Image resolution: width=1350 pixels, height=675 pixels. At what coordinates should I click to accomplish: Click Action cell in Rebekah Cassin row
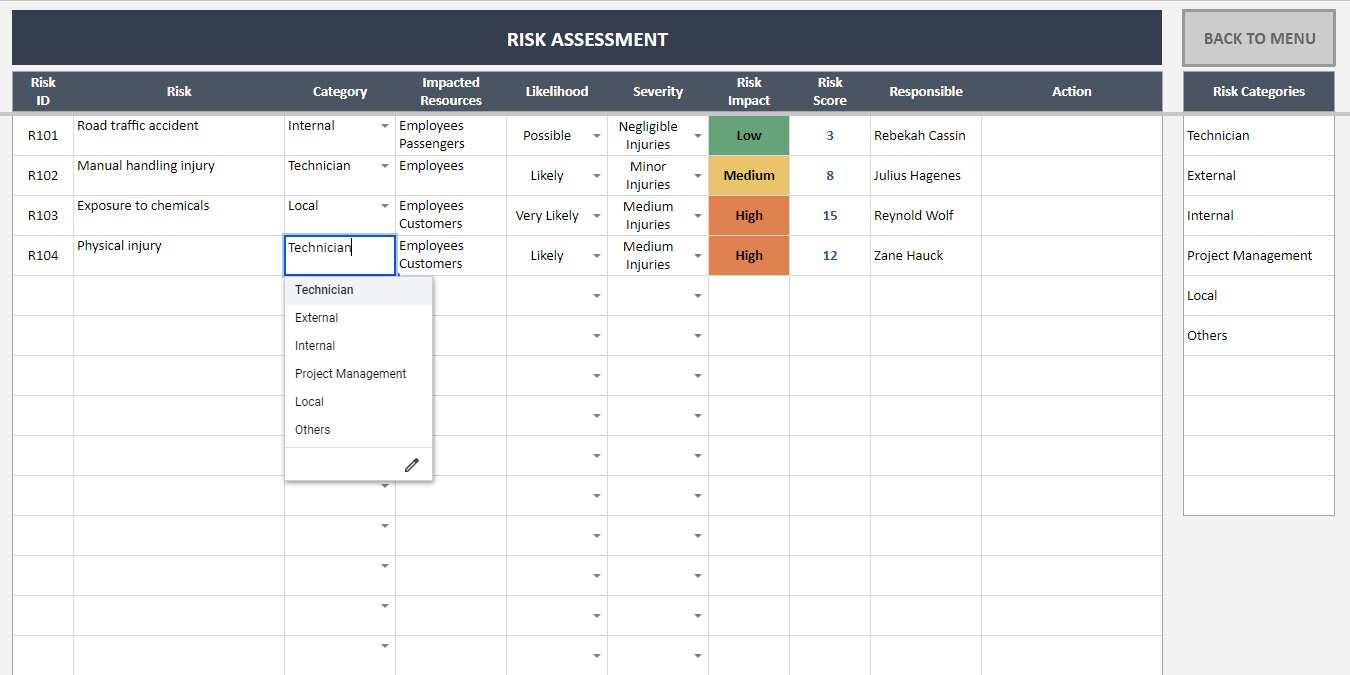(x=1072, y=136)
